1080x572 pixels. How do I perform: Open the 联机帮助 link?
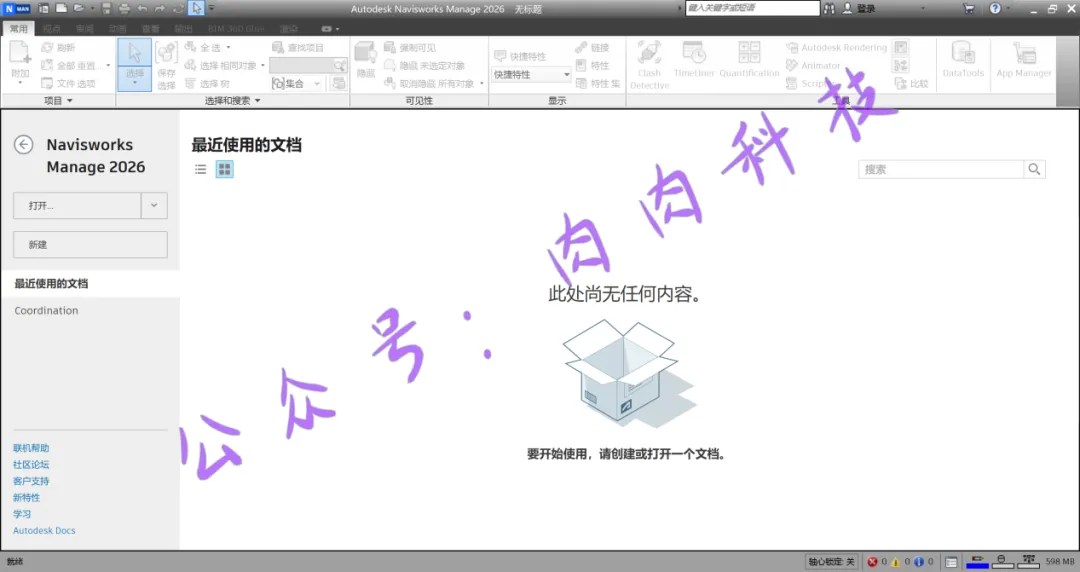[x=31, y=448]
